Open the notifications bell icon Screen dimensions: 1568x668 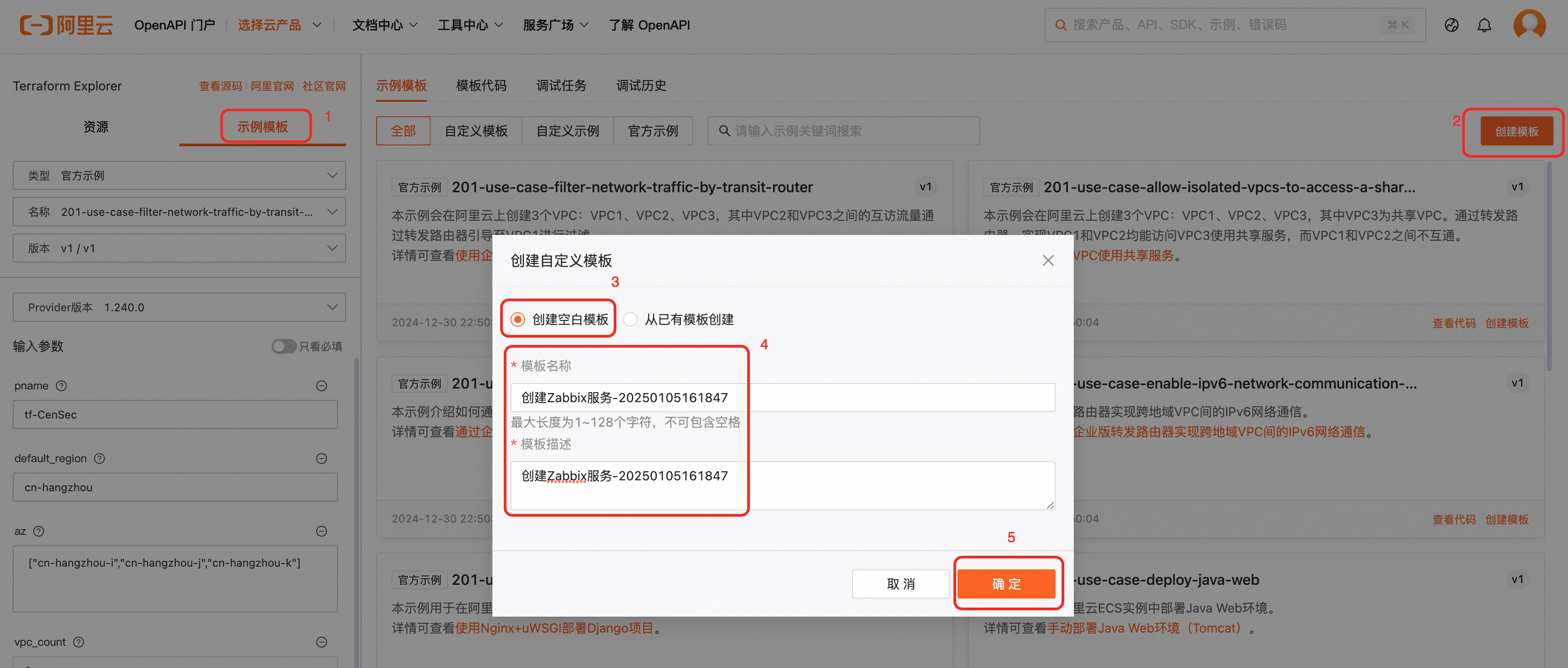[1484, 25]
